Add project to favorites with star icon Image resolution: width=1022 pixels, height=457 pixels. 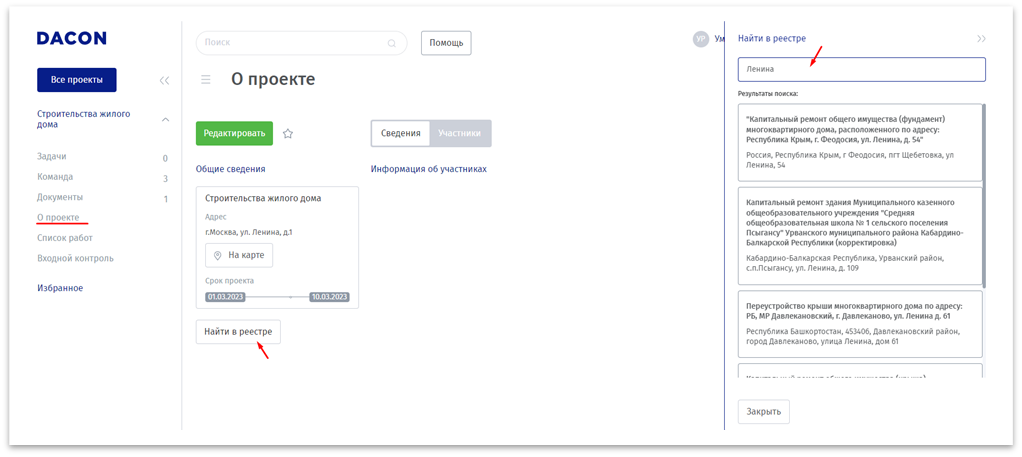pyautogui.click(x=288, y=133)
